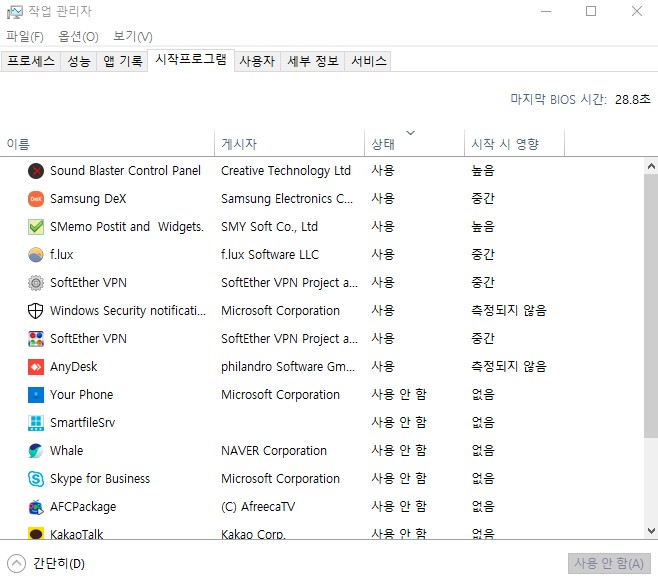The width and height of the screenshot is (658, 585).
Task: Click 높음 impact in Sound Blaster row
Action: click(483, 171)
